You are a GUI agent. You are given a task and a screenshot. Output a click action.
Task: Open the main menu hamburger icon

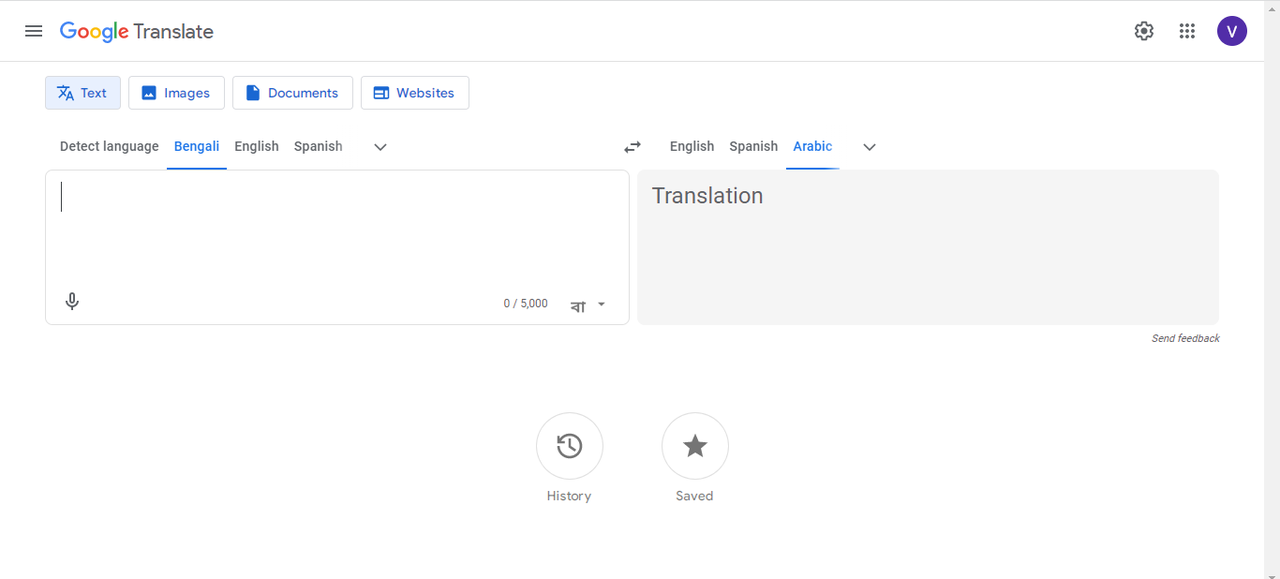tap(33, 31)
